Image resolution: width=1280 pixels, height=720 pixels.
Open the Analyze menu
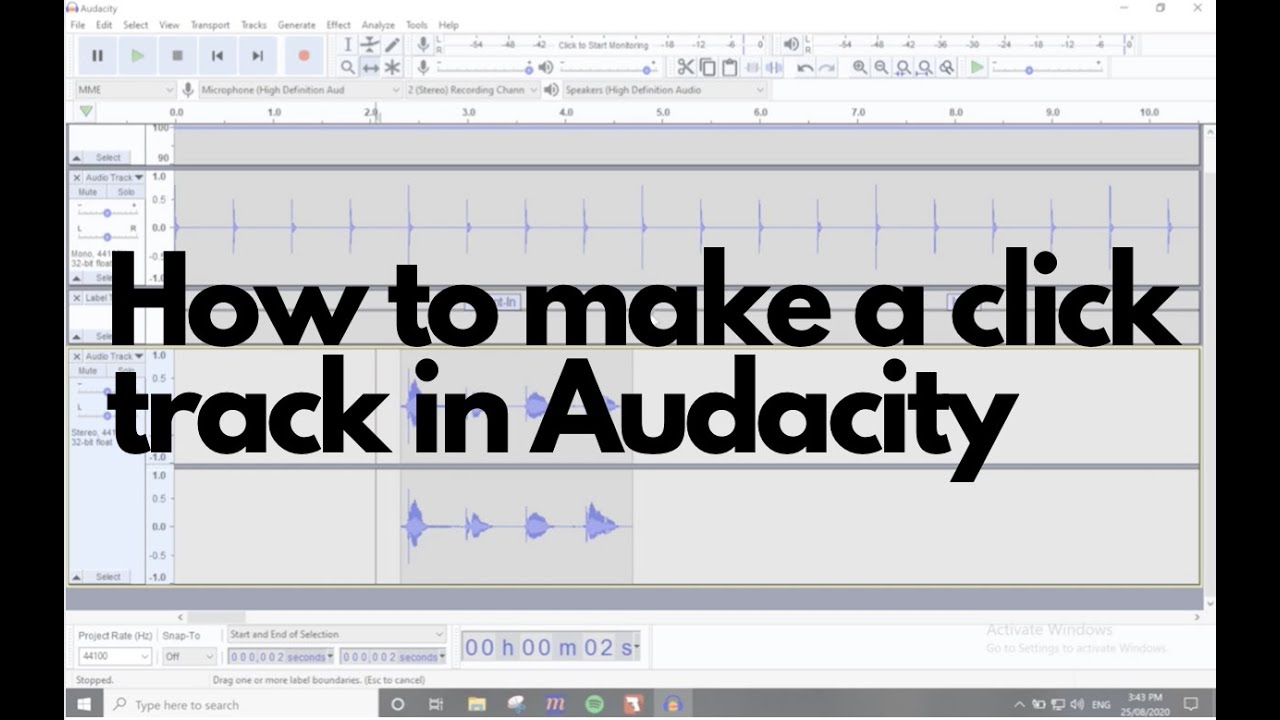tap(378, 25)
